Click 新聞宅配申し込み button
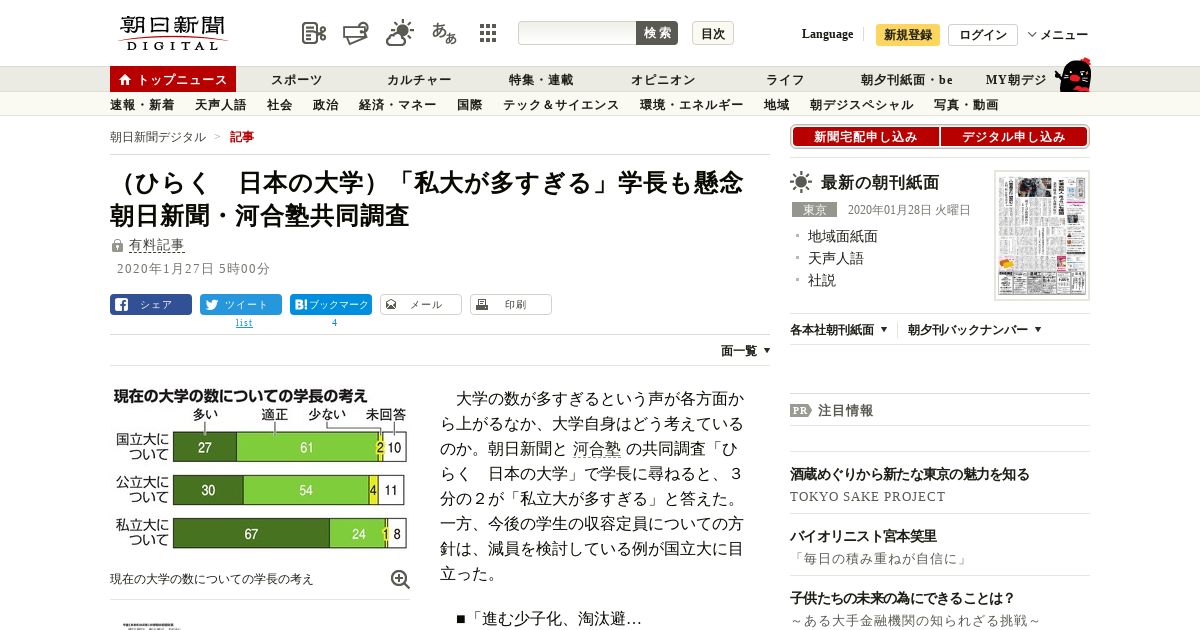 click(x=865, y=137)
